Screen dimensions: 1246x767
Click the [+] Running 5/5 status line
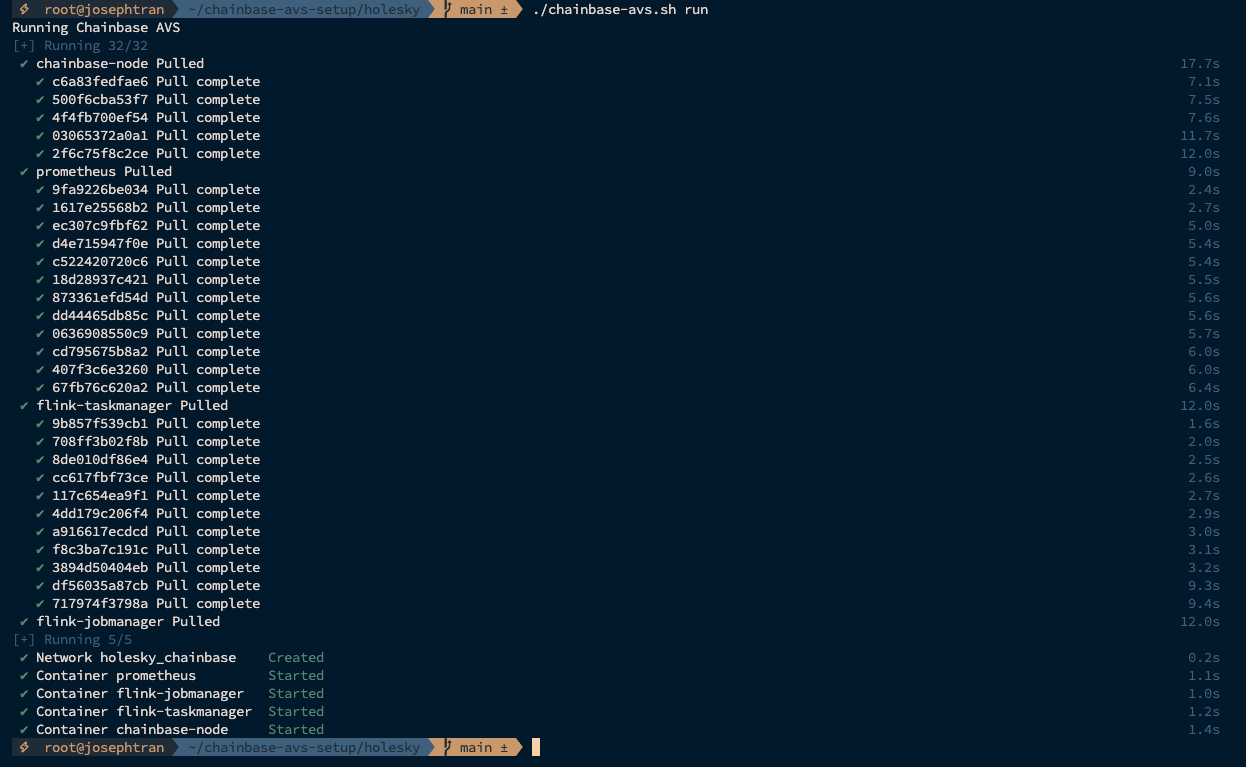72,639
